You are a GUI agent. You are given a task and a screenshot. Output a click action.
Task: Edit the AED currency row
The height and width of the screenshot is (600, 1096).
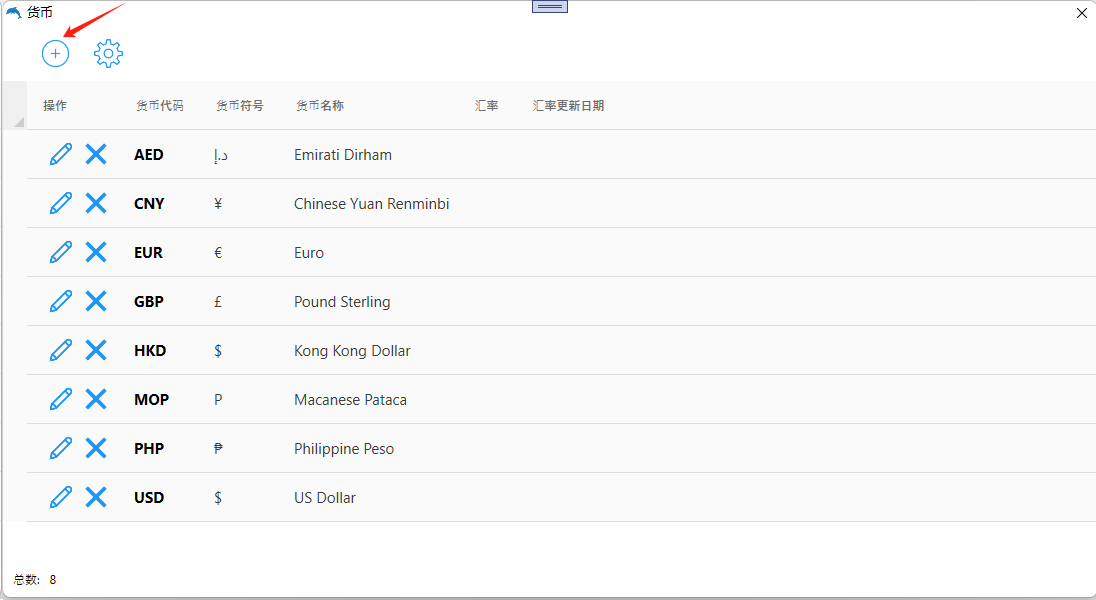tap(61, 154)
